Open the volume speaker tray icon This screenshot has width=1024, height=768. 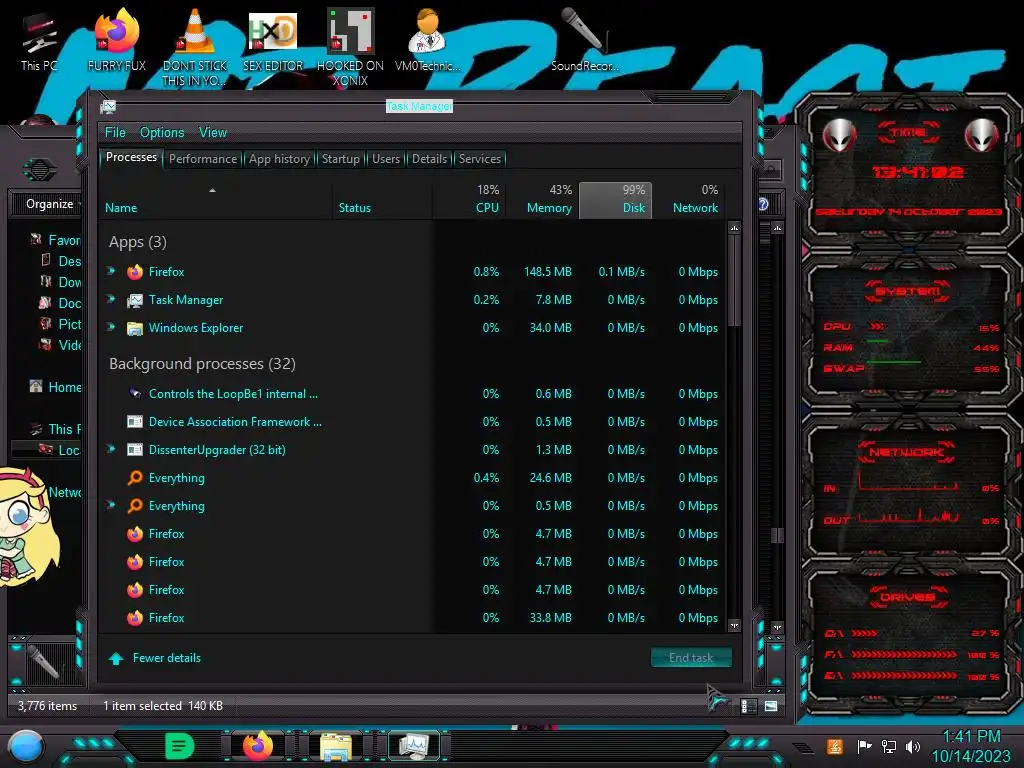tap(913, 746)
